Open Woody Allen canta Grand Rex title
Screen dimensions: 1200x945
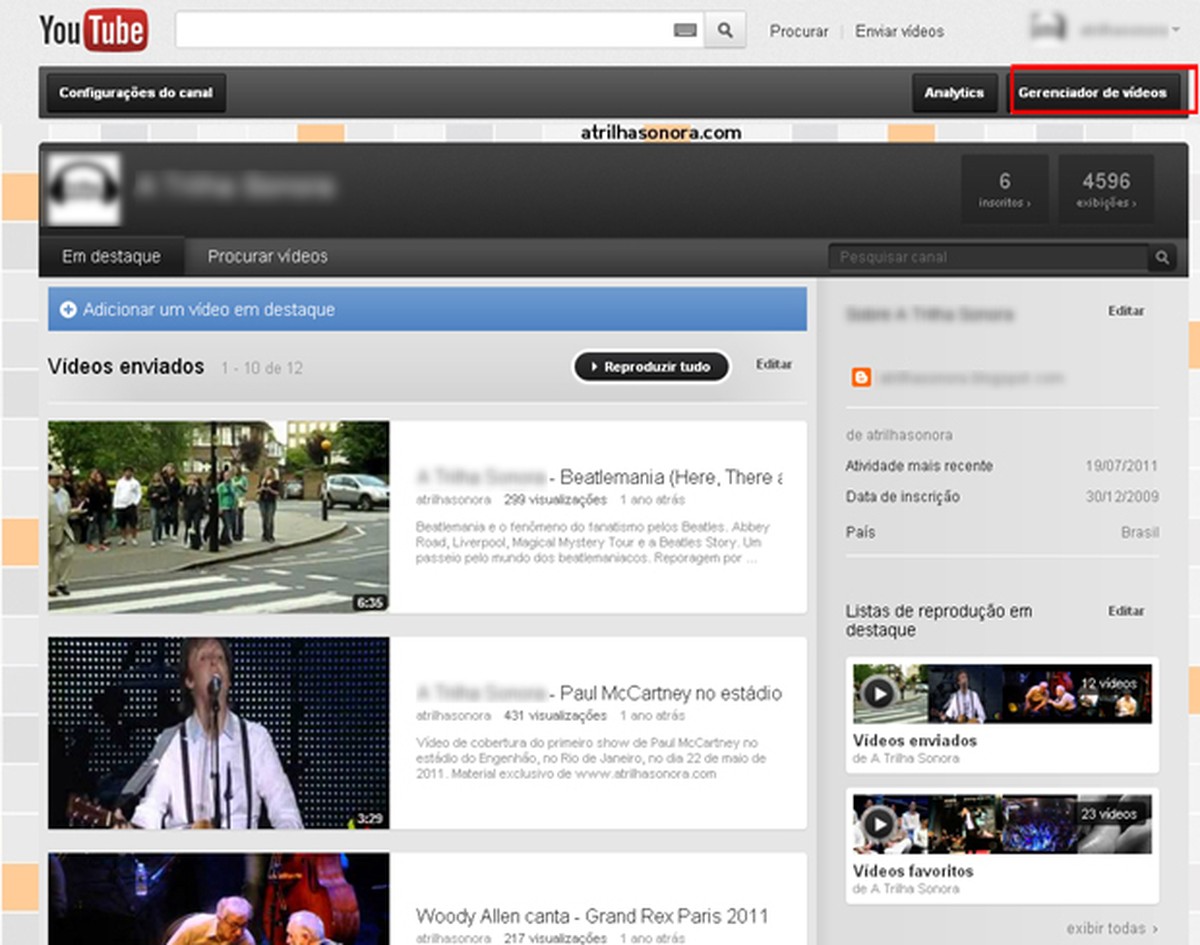[592, 916]
